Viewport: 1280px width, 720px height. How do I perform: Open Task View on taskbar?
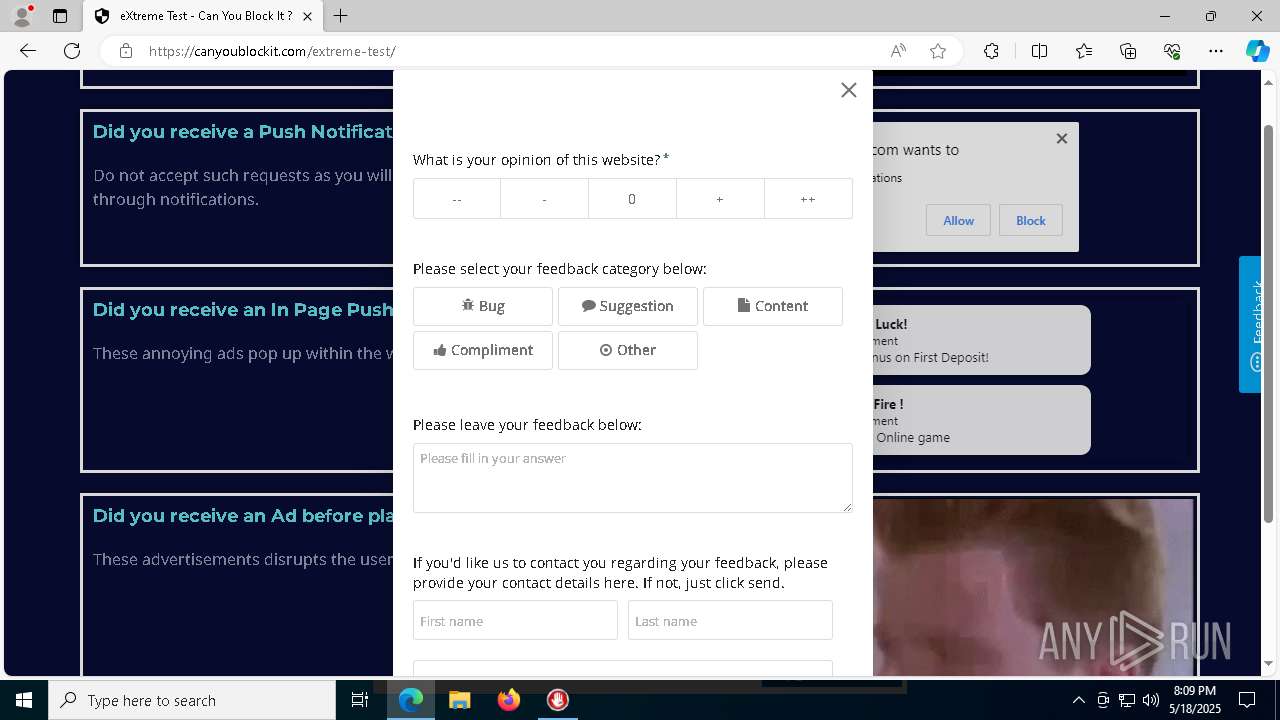(x=360, y=700)
